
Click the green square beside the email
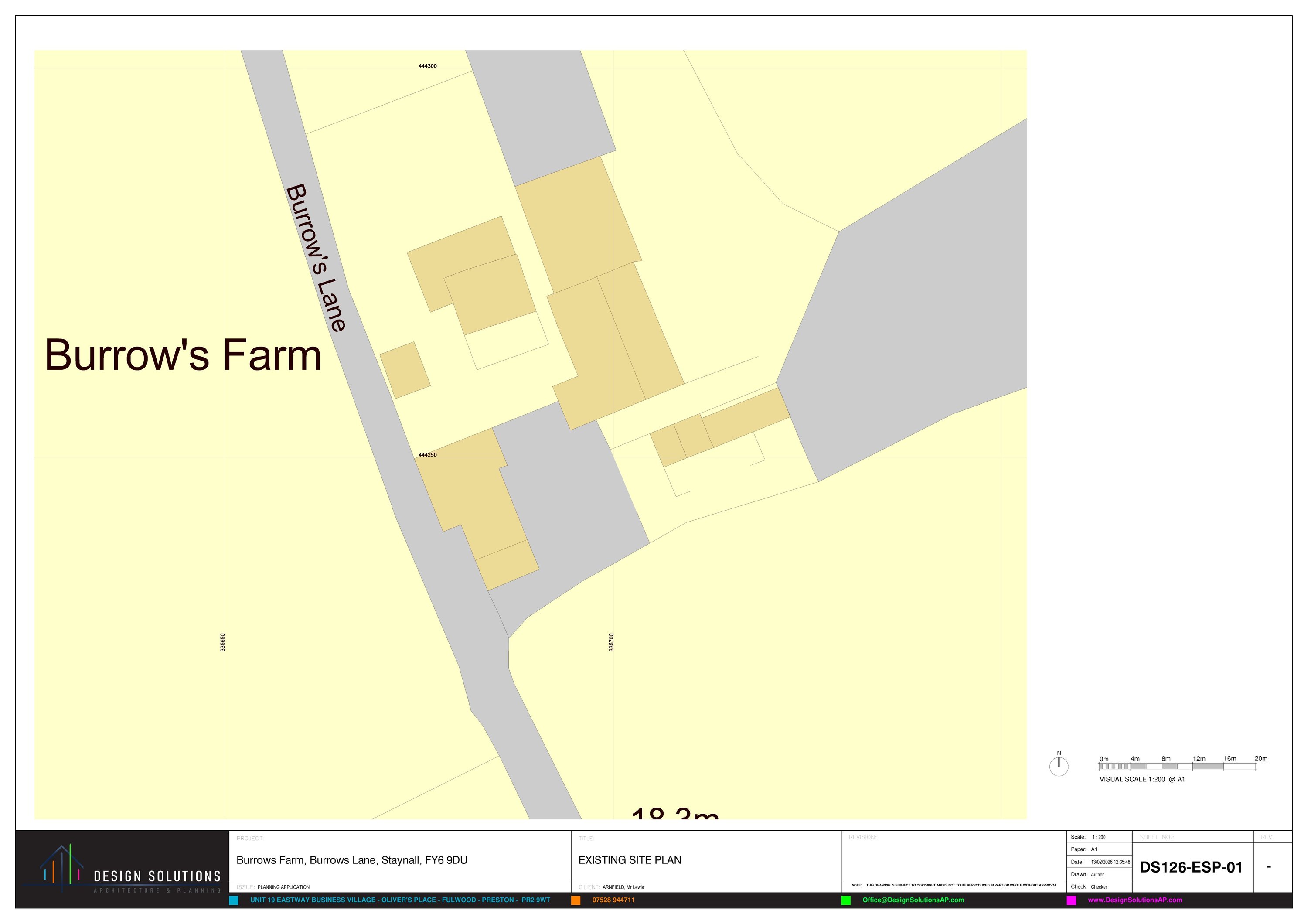coord(846,900)
